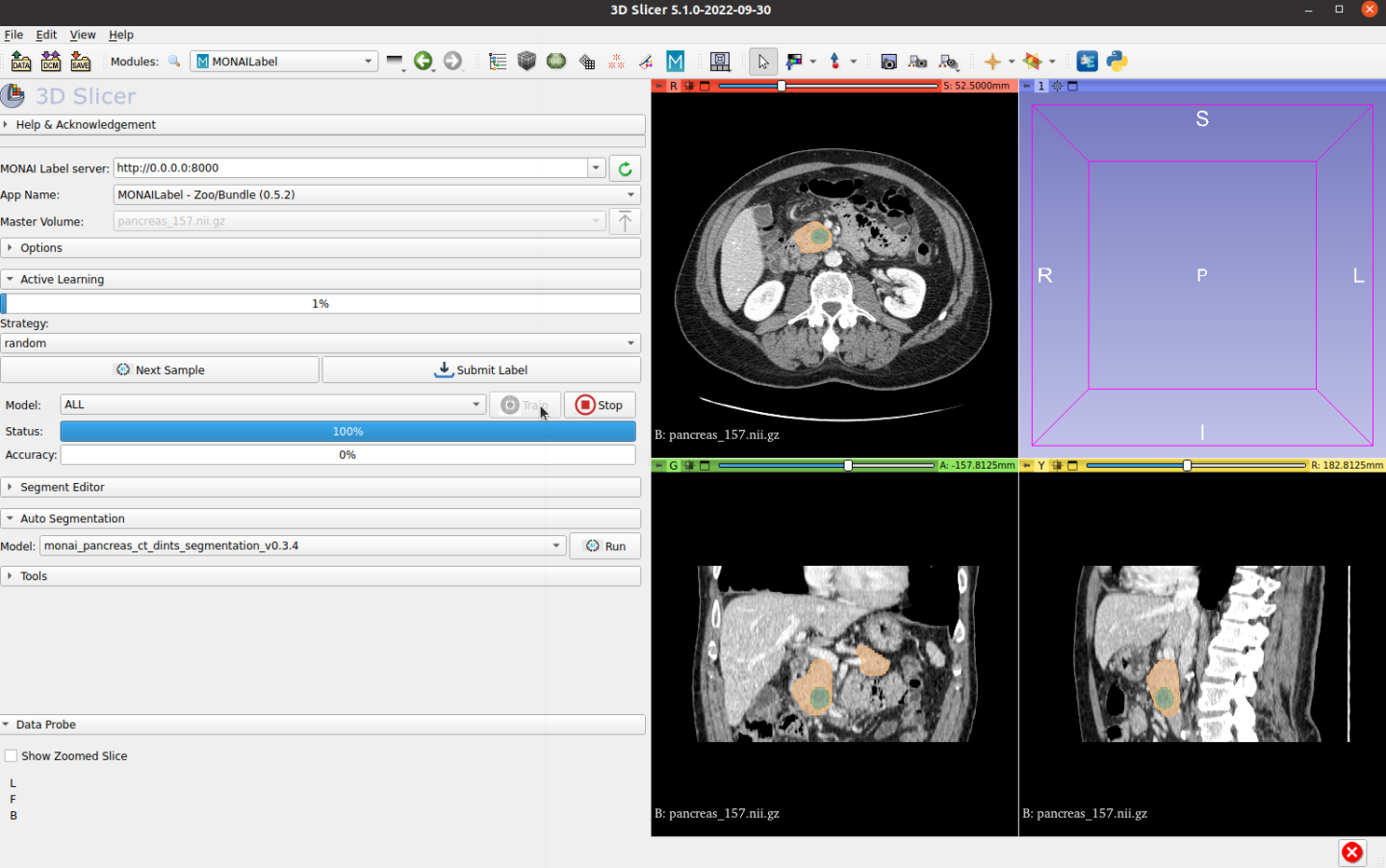Open the DICOM import icon
Viewport: 1386px width, 868px height.
(x=51, y=62)
